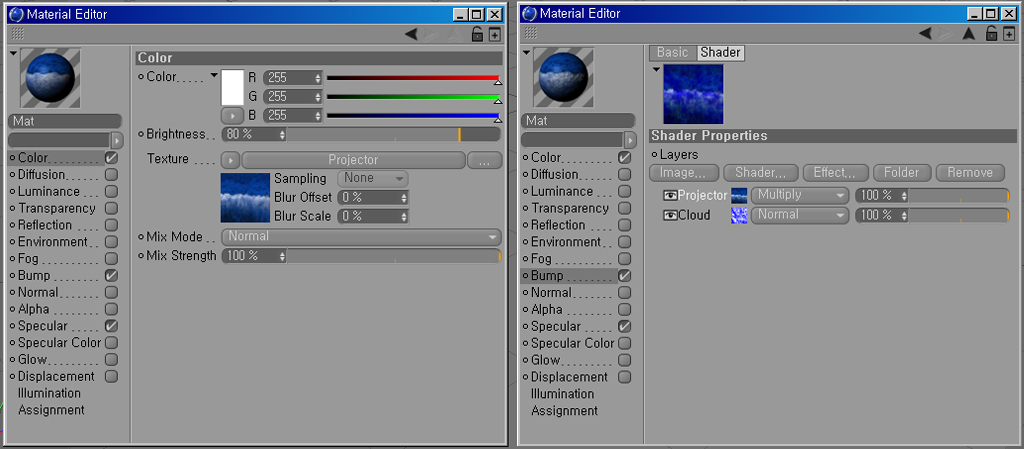Select Glow channel in right editor

[545, 360]
